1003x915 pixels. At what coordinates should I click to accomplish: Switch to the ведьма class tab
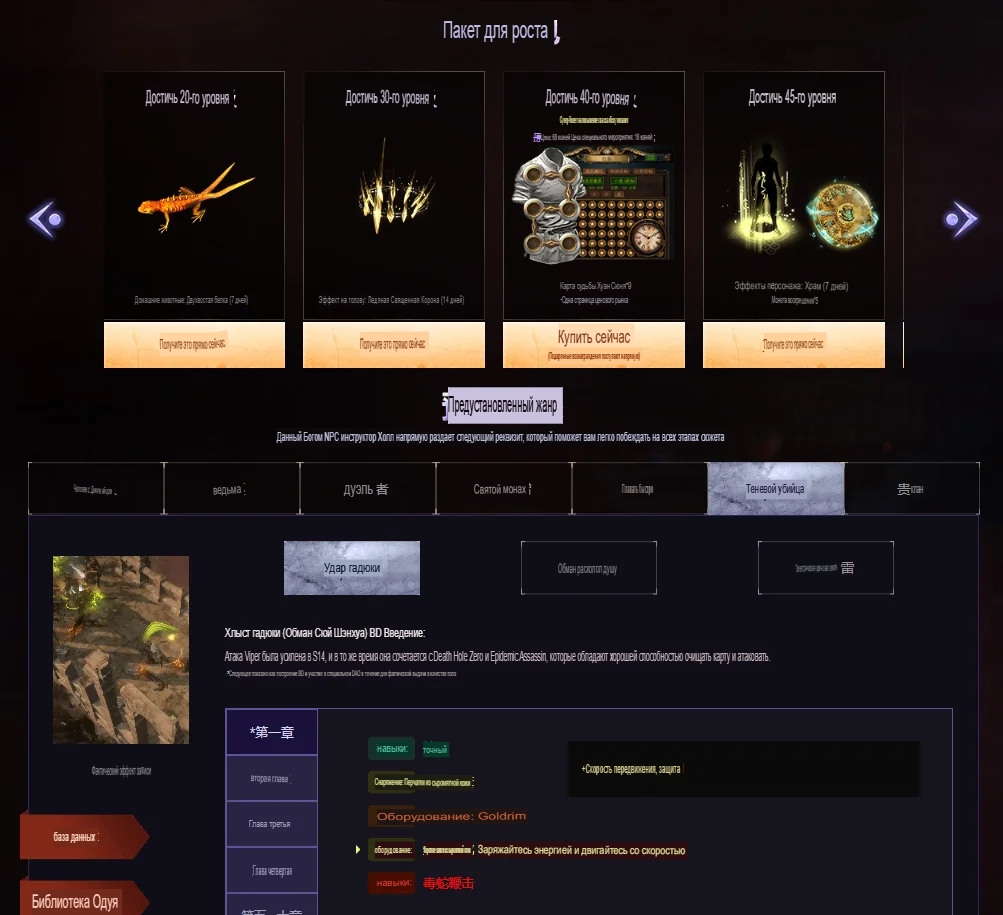tap(232, 489)
